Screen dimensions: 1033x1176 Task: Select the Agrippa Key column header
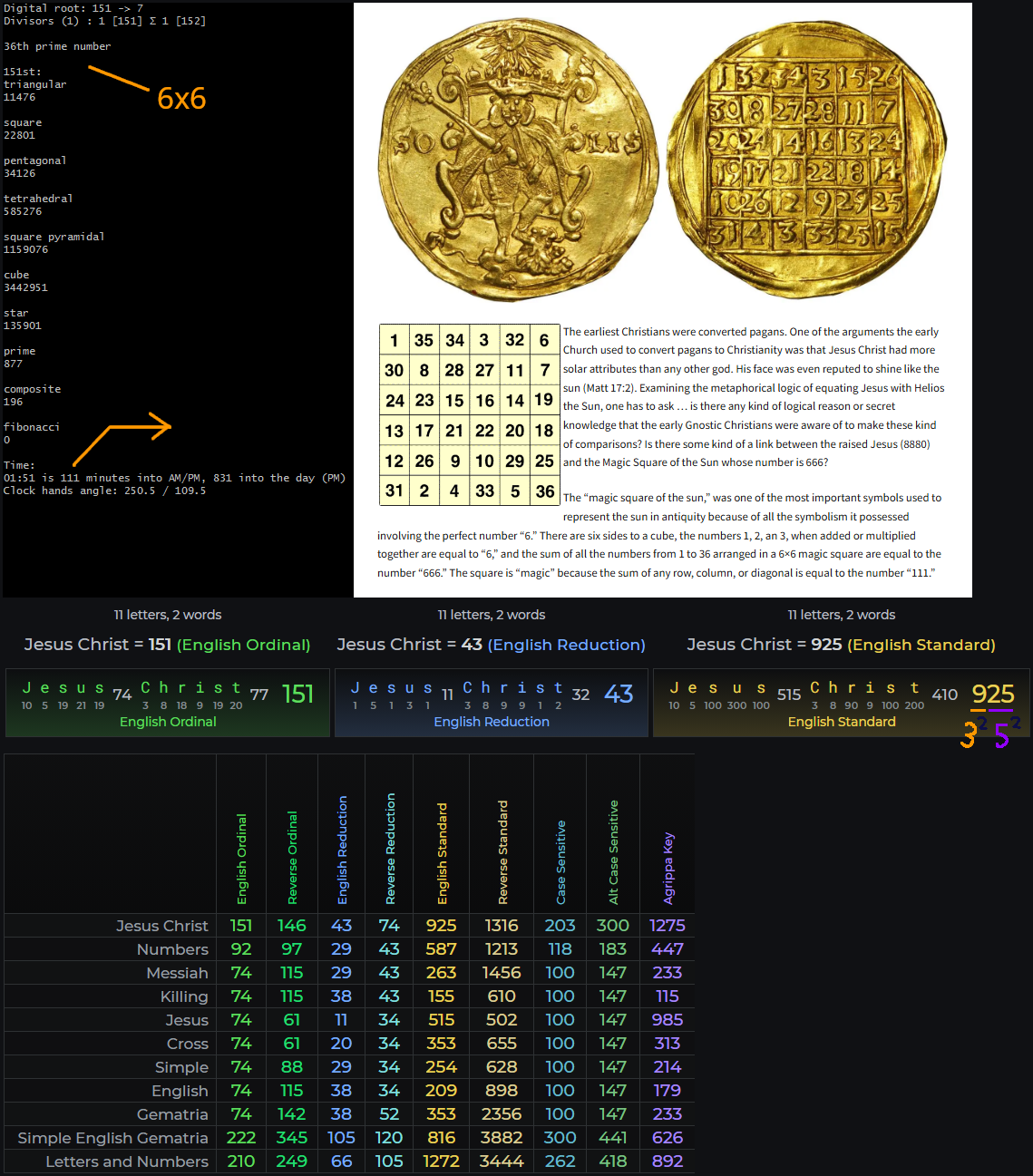[668, 869]
